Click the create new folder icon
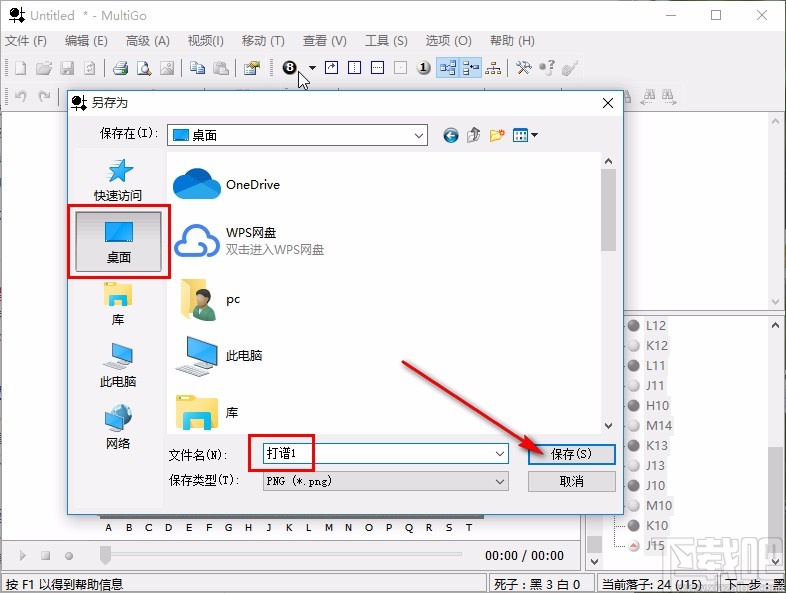Viewport: 786px width, 593px height. coord(497,135)
